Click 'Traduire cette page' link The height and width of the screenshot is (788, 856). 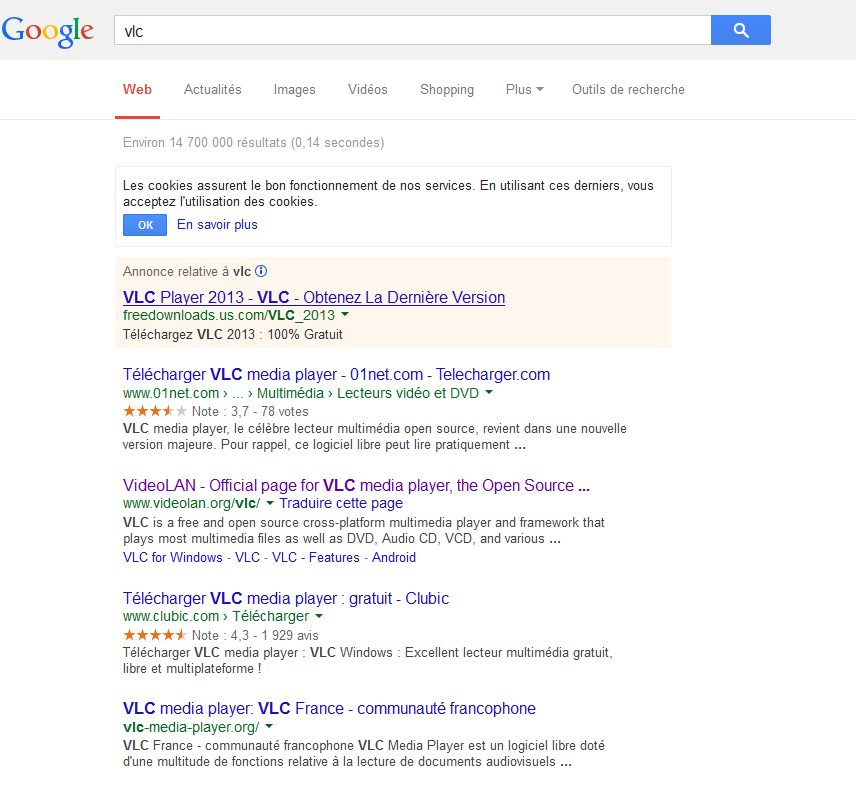coord(341,503)
